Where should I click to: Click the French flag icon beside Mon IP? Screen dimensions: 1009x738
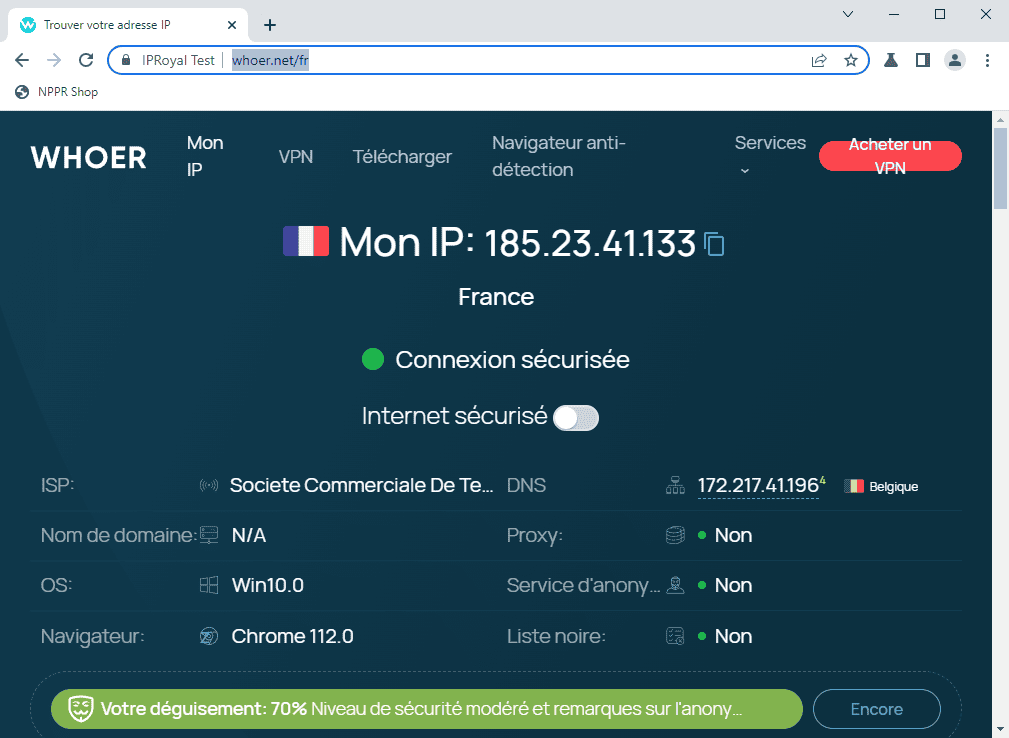(x=306, y=241)
